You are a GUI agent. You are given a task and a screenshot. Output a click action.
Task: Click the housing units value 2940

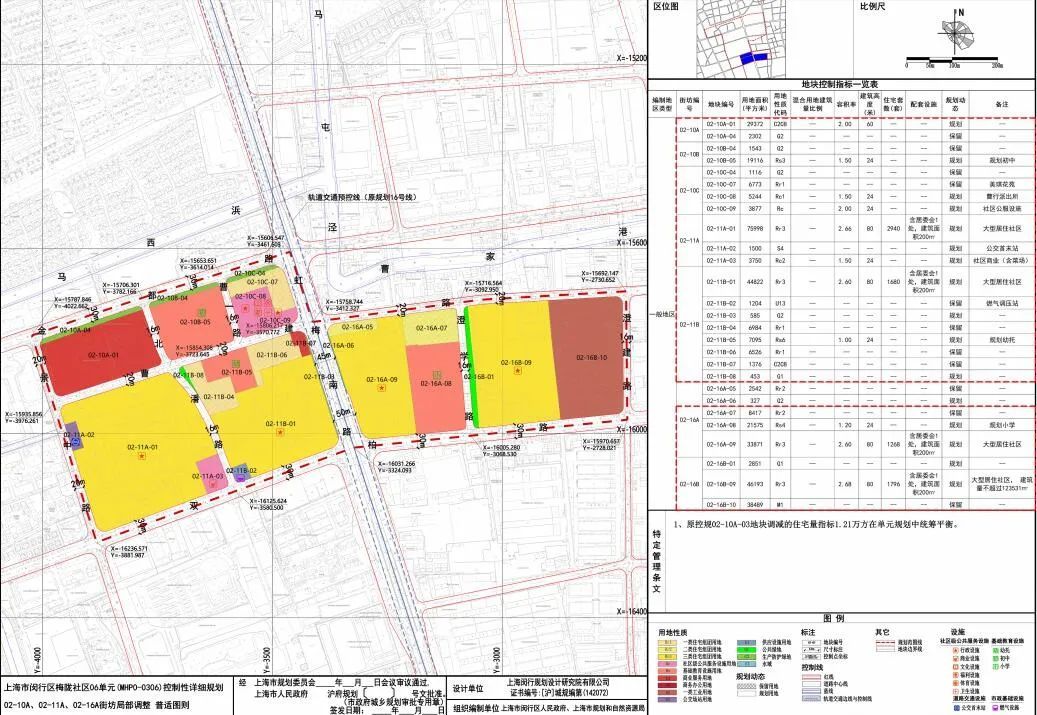tap(894, 229)
